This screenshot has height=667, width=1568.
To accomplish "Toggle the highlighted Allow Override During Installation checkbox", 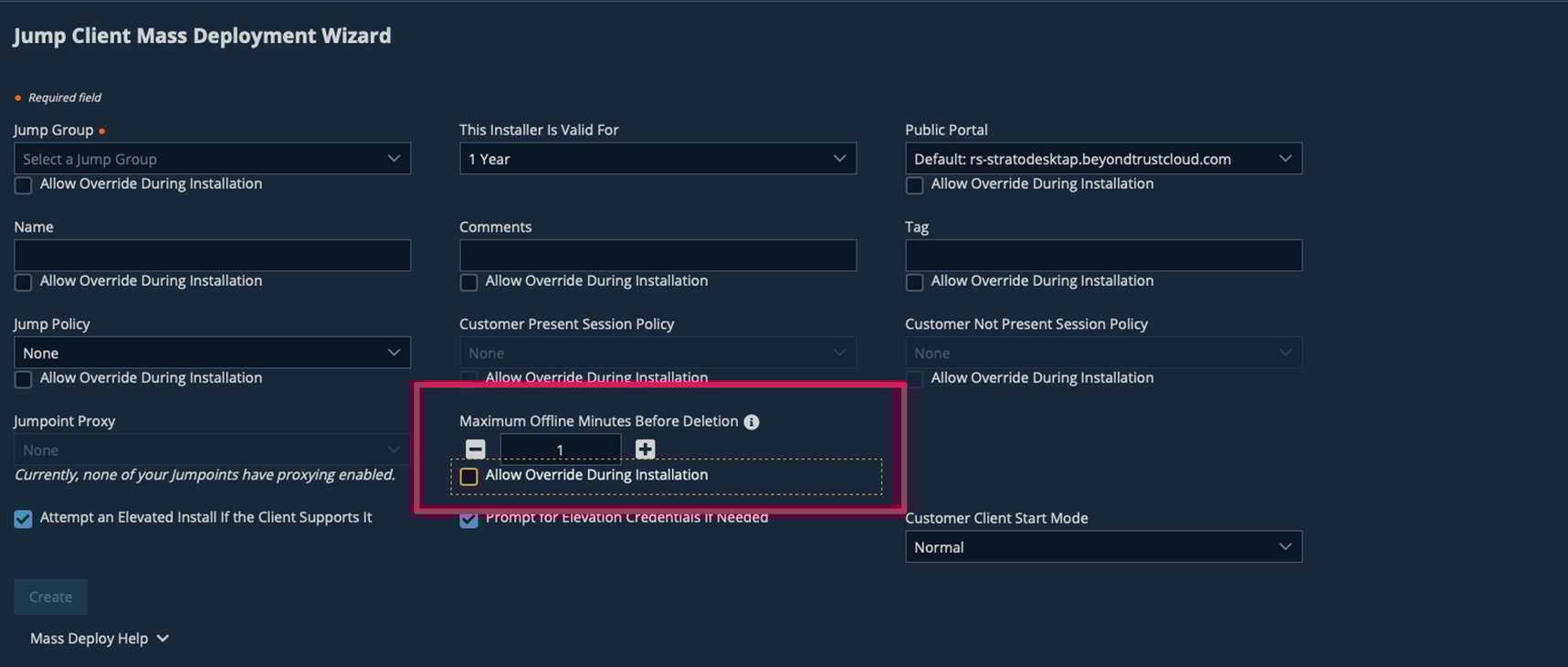I will coord(468,476).
